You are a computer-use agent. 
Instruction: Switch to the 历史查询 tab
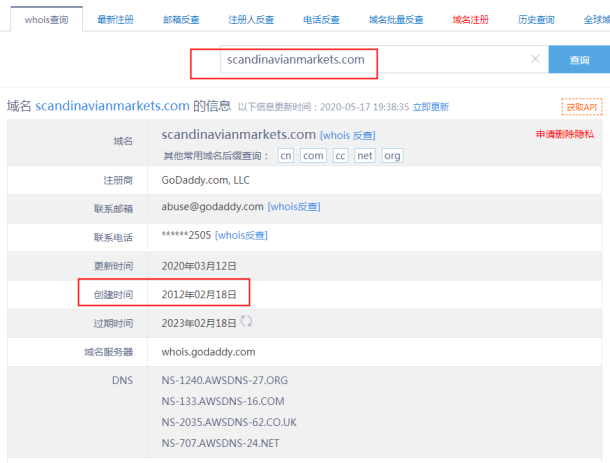536,19
